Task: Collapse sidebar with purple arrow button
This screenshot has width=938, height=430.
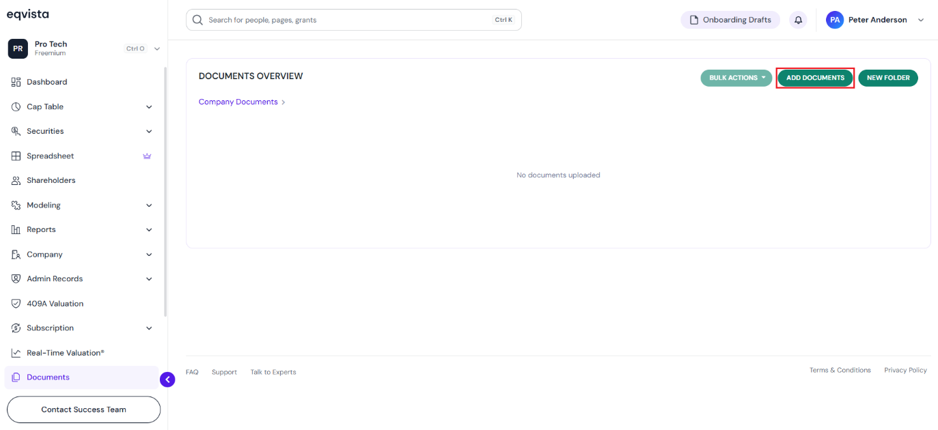Action: (168, 379)
